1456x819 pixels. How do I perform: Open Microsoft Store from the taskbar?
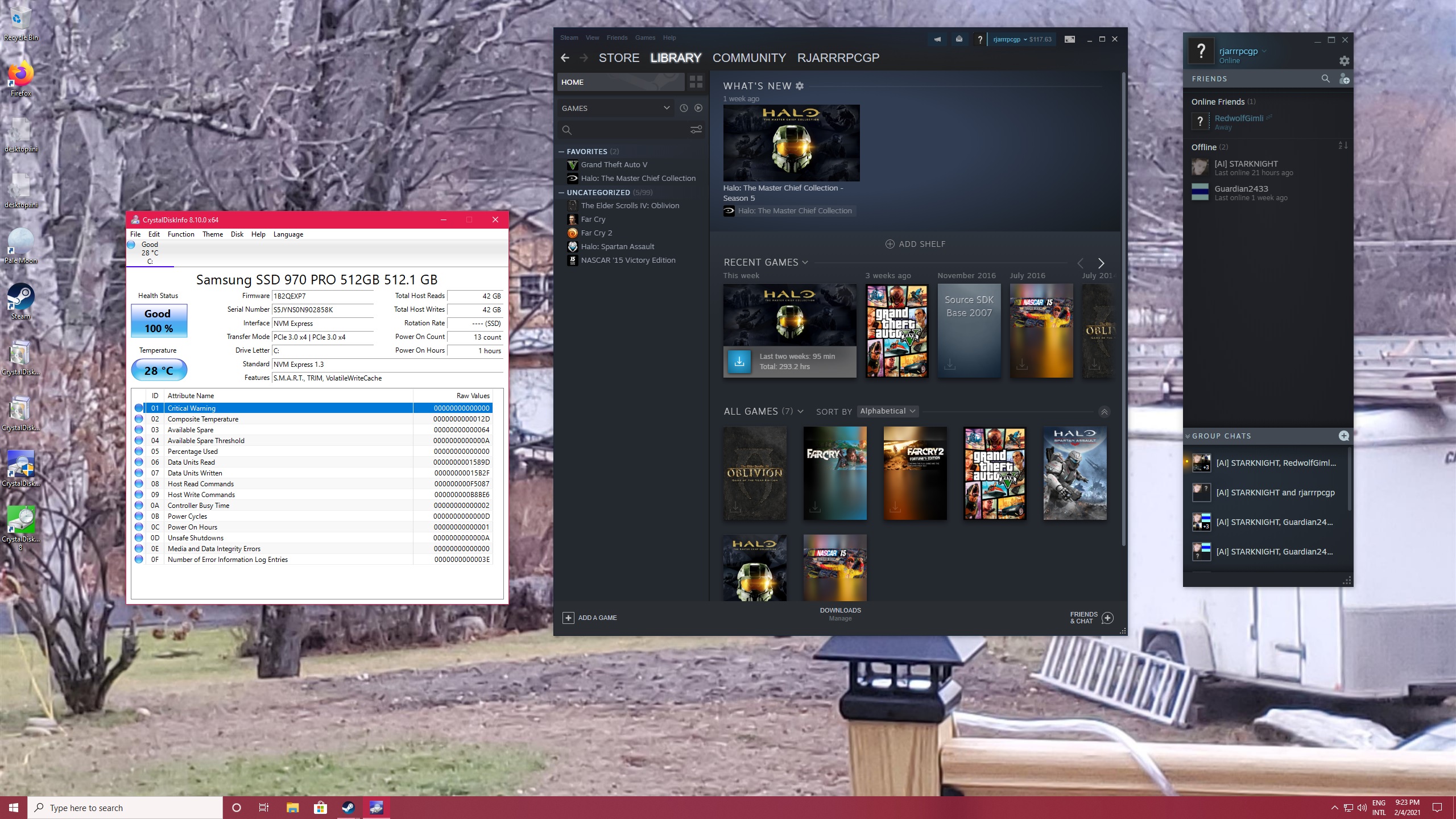(x=320, y=808)
